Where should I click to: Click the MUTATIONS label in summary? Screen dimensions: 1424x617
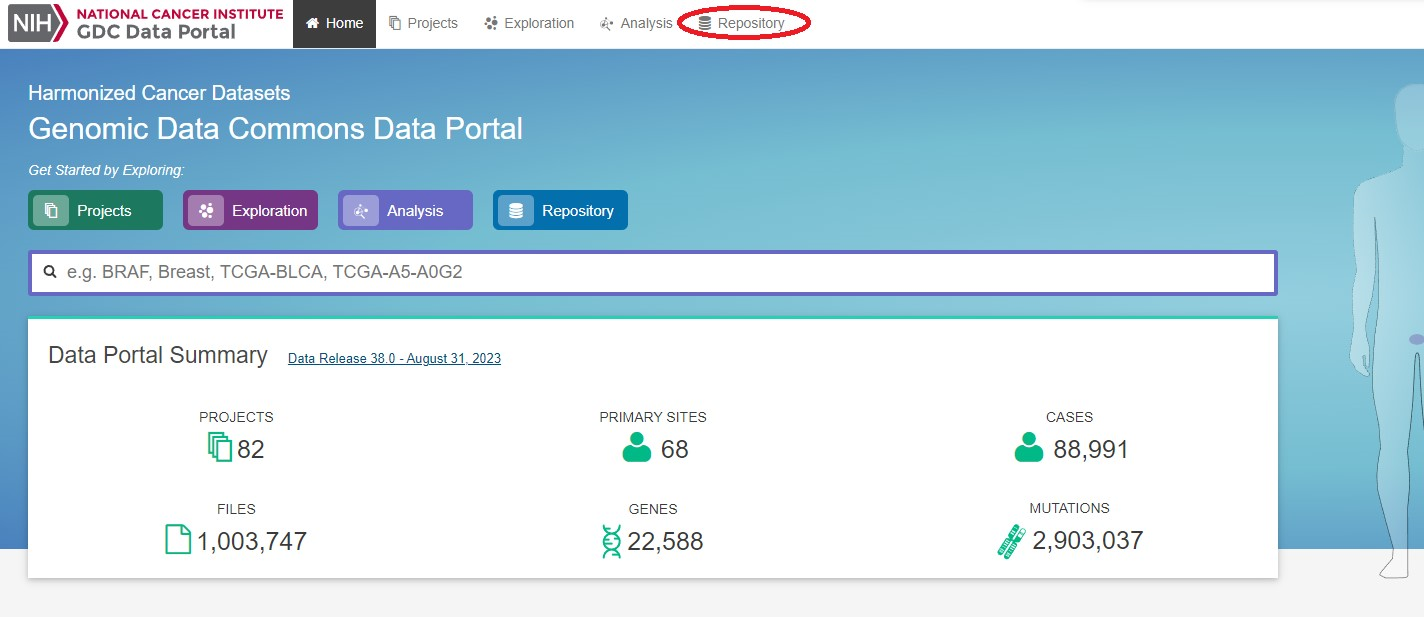click(1070, 508)
